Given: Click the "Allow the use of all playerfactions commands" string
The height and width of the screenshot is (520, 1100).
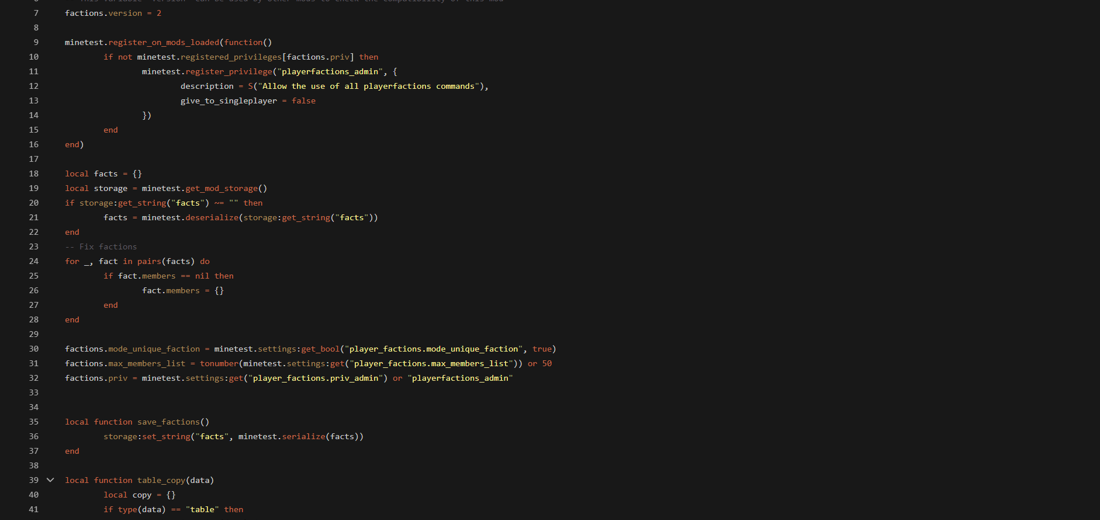Looking at the screenshot, I should tap(368, 86).
